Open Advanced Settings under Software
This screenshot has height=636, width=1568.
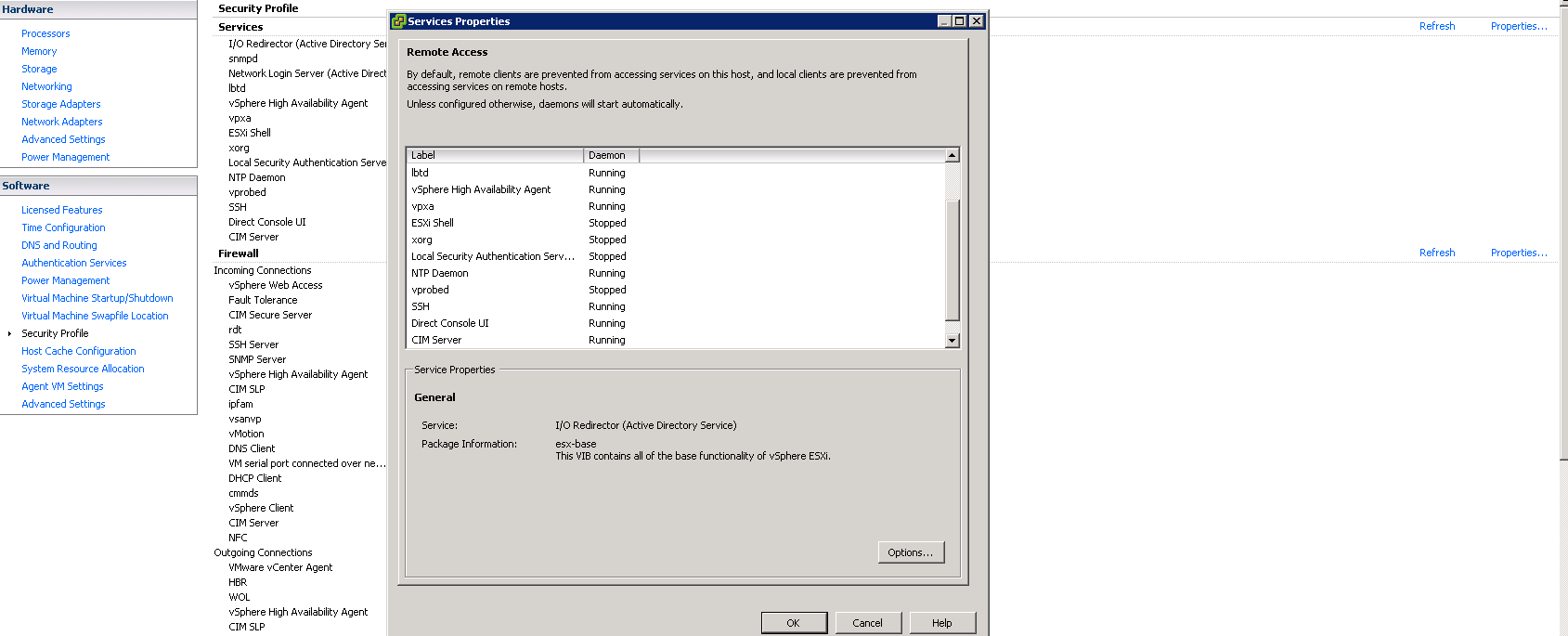point(63,404)
